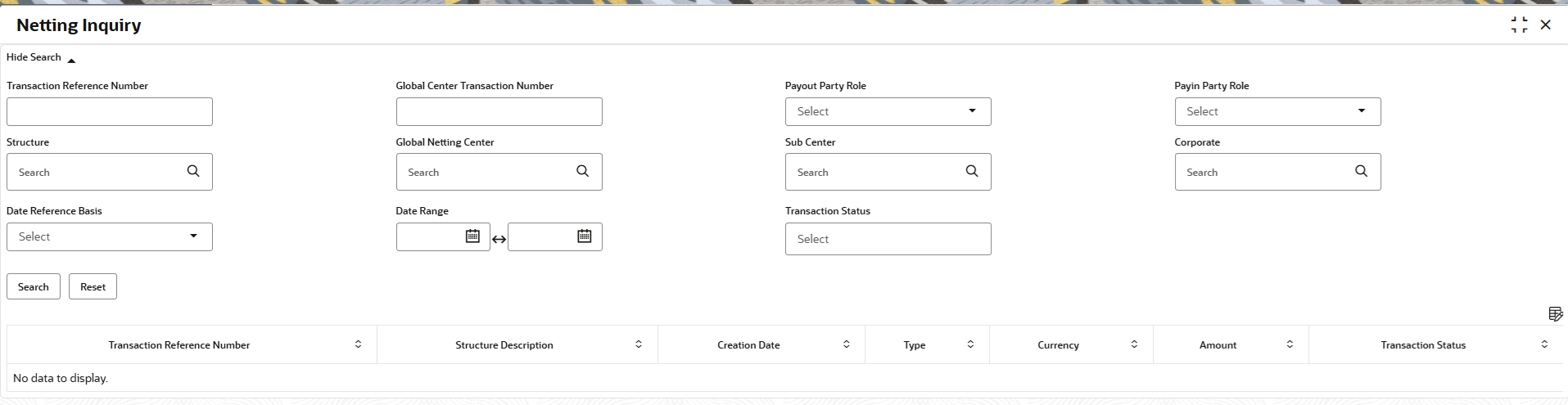Focus the Transaction Reference Number input field
The image size is (1568, 405).
[110, 111]
